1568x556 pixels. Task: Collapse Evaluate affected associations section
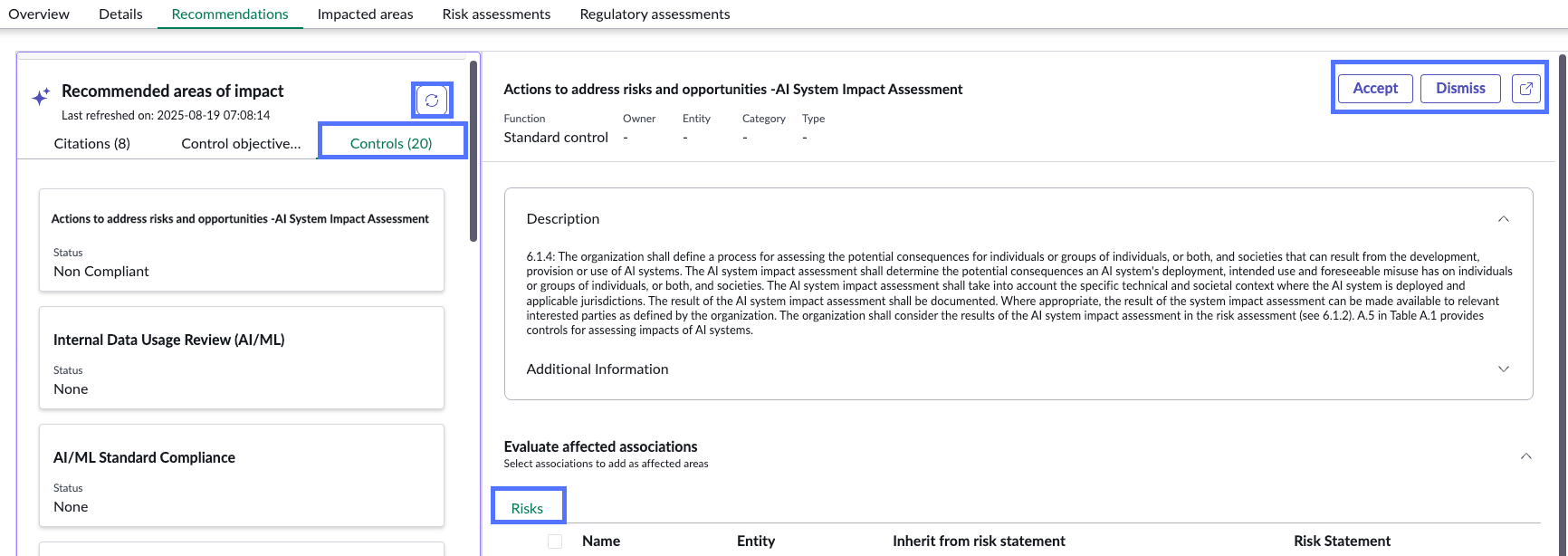point(1526,455)
